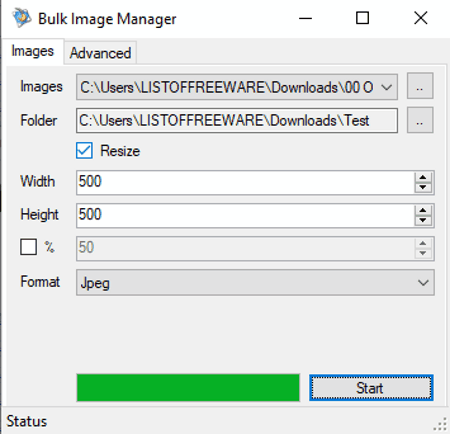The width and height of the screenshot is (450, 434).
Task: Click the Start button
Action: pyautogui.click(x=371, y=388)
